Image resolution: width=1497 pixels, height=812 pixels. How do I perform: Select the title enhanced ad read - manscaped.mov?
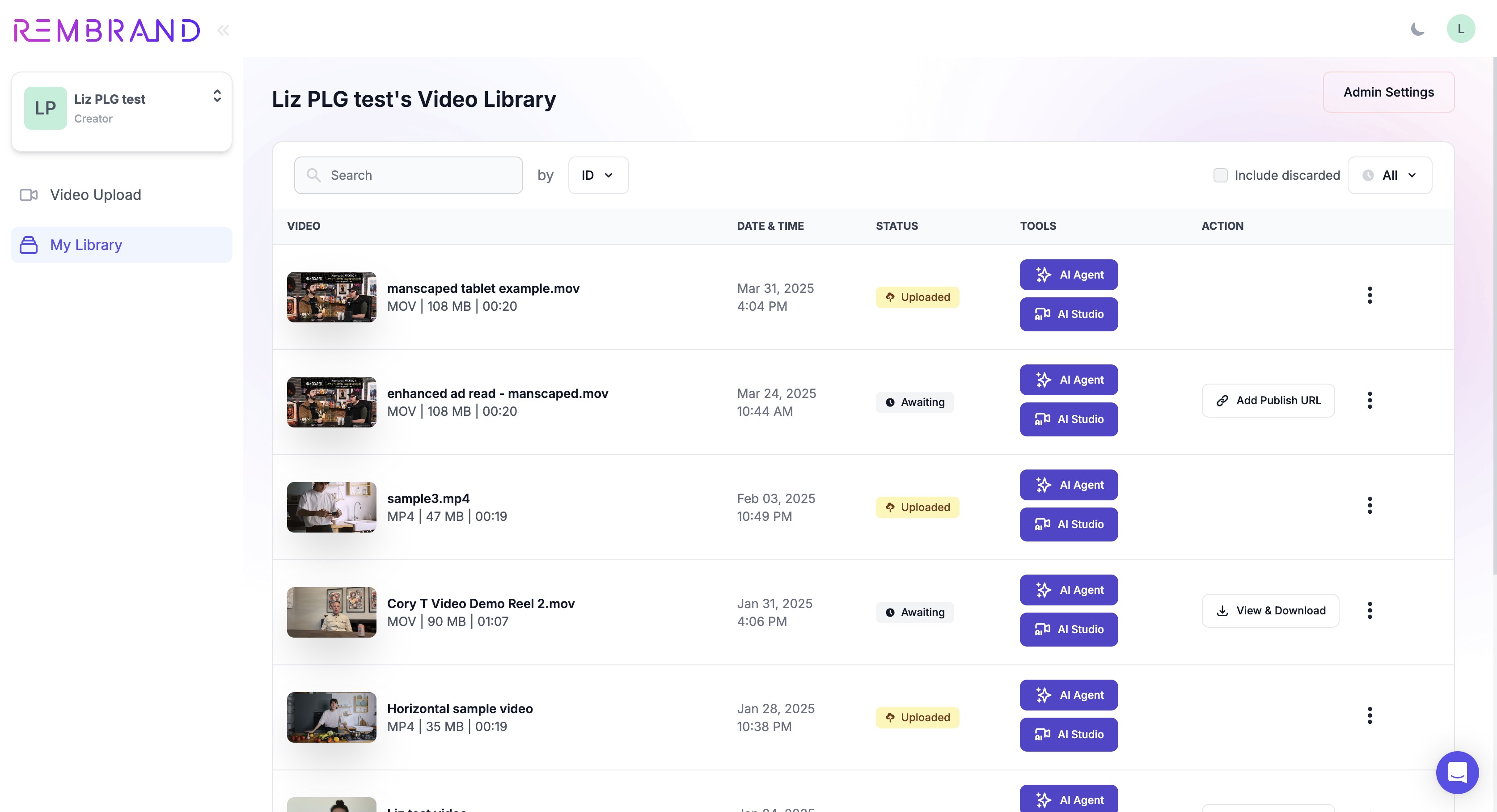point(498,393)
